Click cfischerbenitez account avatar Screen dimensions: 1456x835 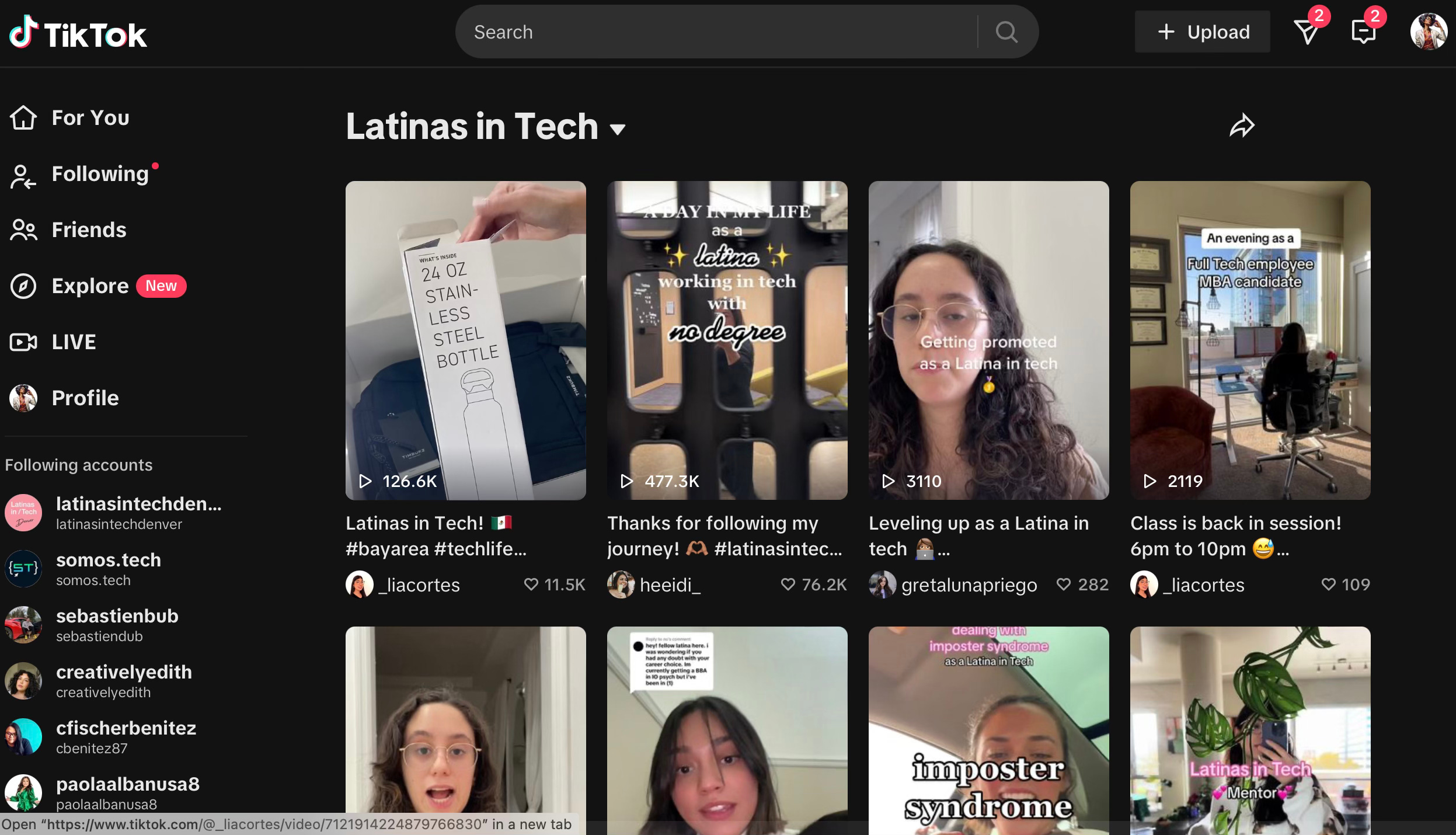pos(23,737)
